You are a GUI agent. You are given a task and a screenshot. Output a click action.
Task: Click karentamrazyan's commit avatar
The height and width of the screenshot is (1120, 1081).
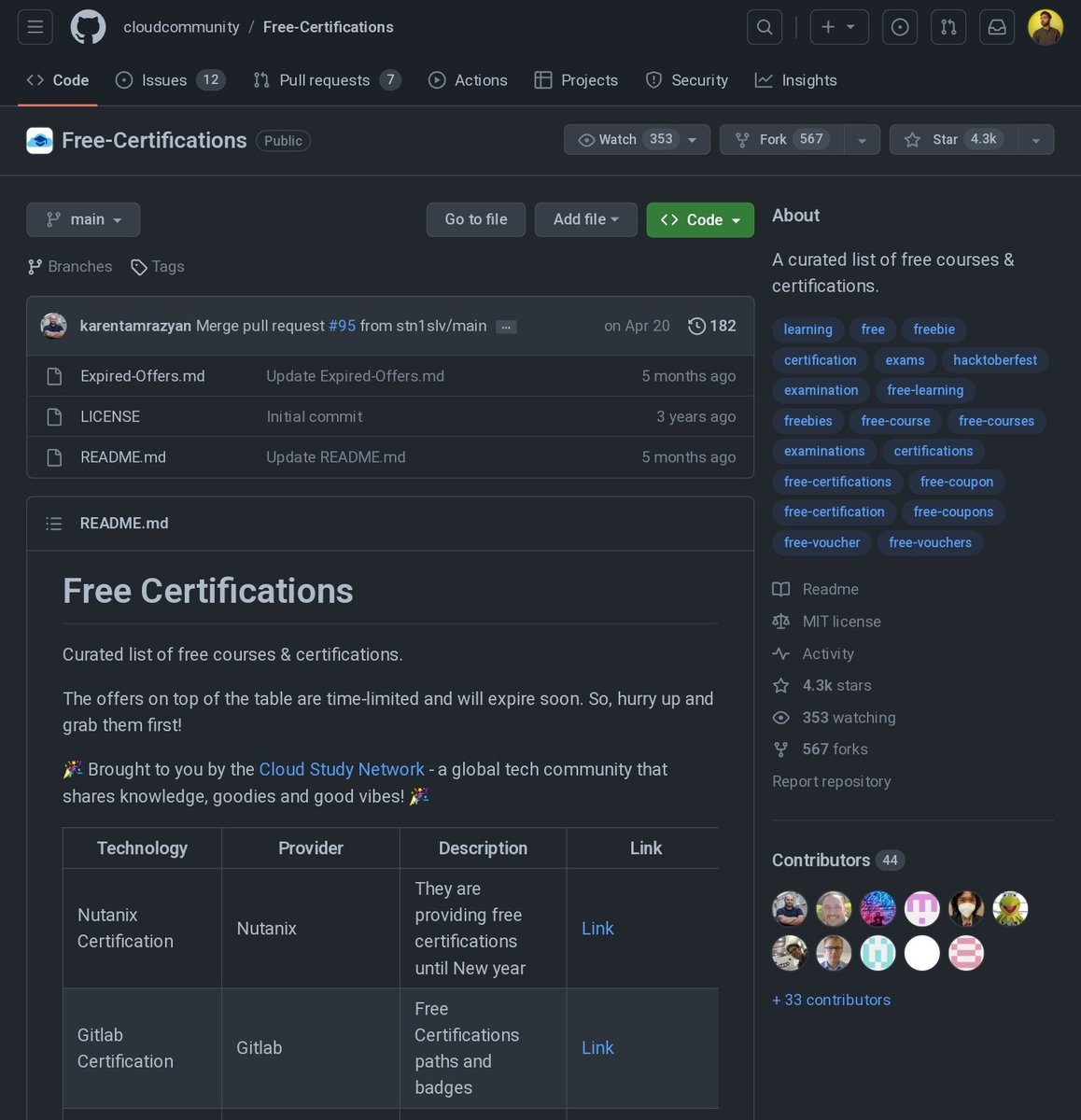[x=54, y=326]
